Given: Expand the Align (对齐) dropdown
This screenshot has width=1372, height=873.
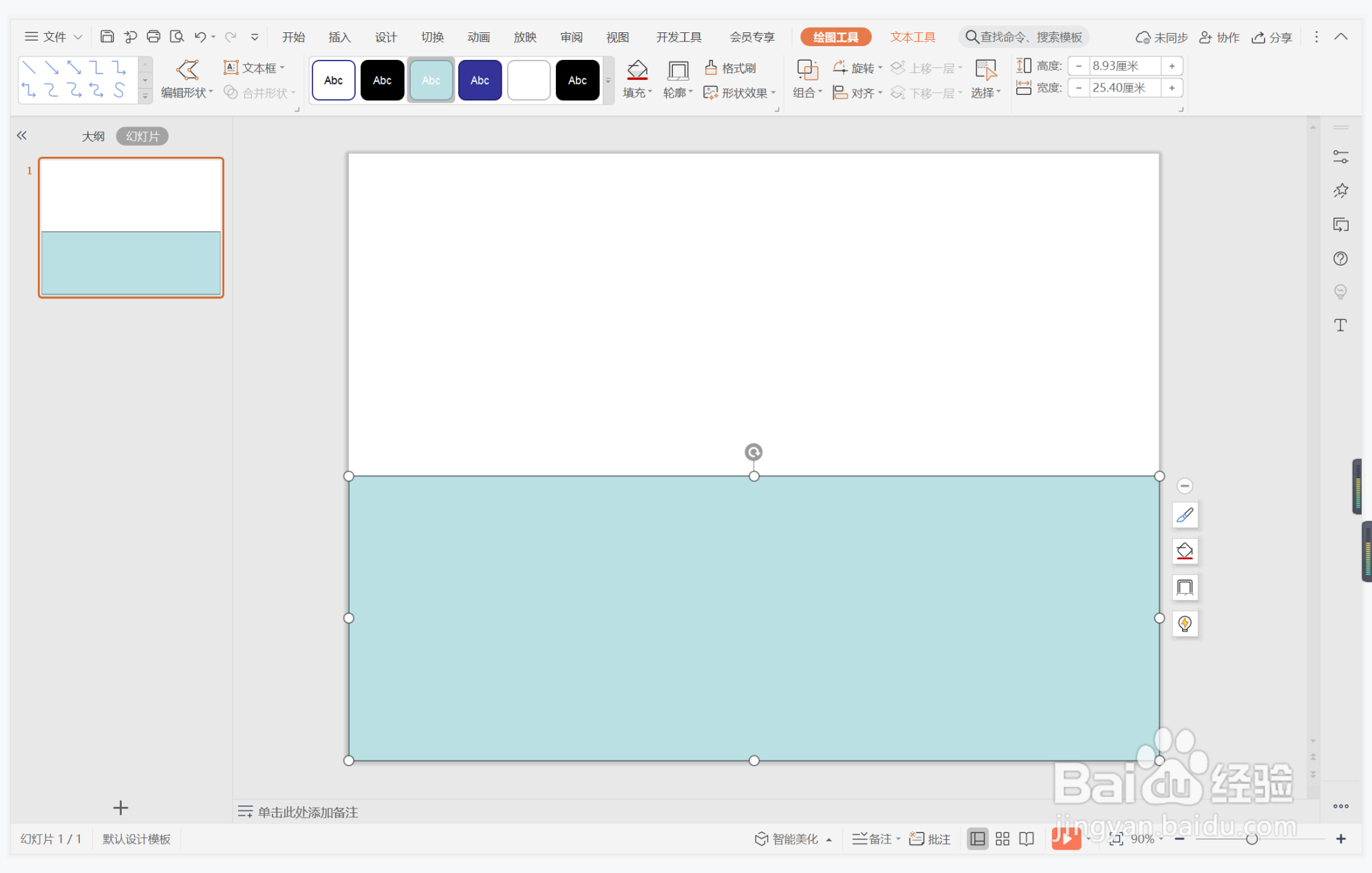Looking at the screenshot, I should coord(864,93).
